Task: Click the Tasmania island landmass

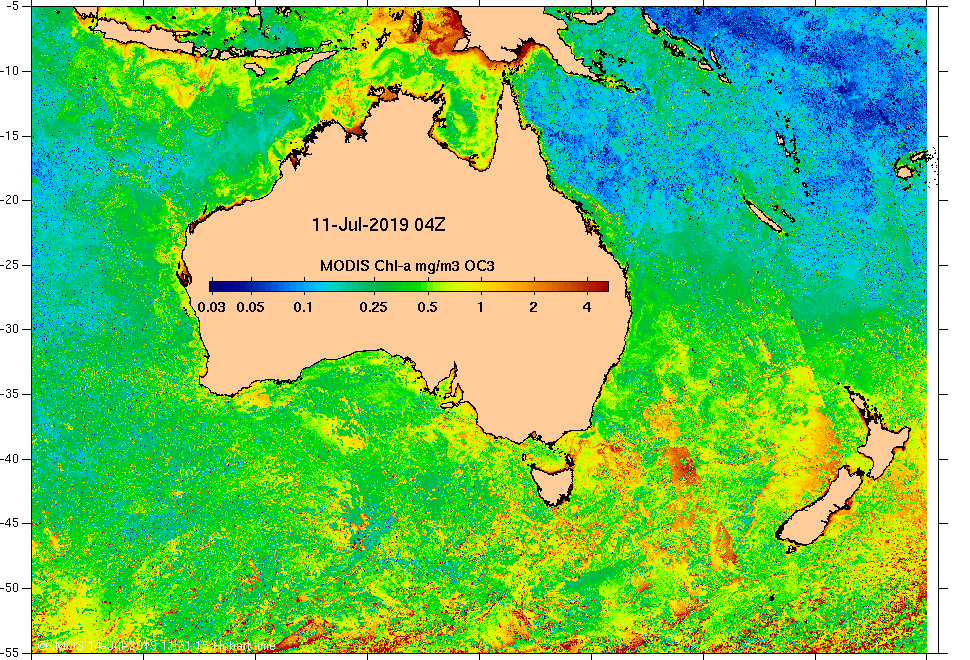Action: (552, 482)
